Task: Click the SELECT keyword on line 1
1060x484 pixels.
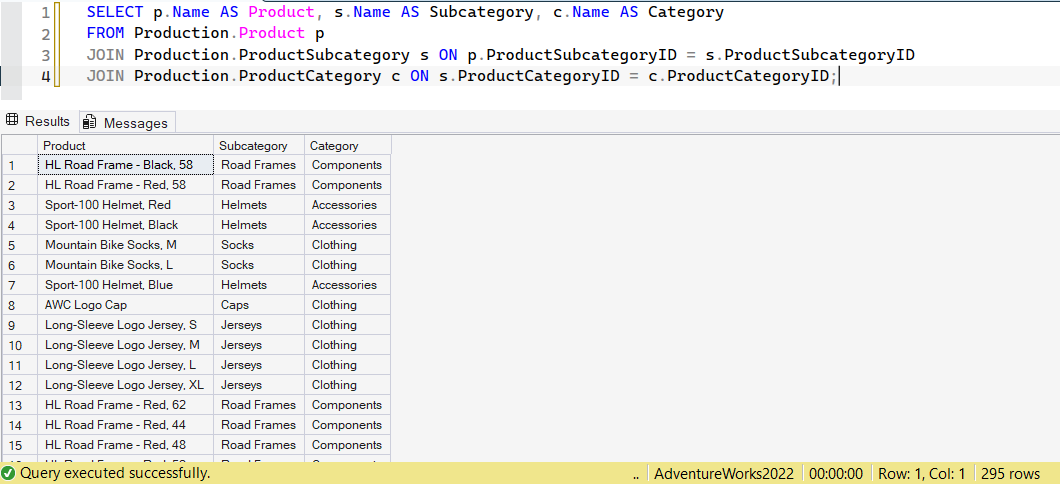Action: pyautogui.click(x=115, y=12)
